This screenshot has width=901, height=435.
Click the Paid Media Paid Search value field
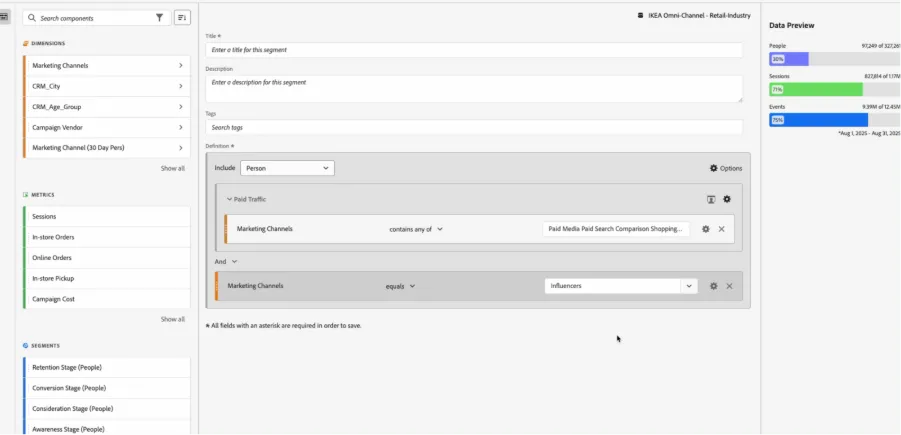click(615, 229)
